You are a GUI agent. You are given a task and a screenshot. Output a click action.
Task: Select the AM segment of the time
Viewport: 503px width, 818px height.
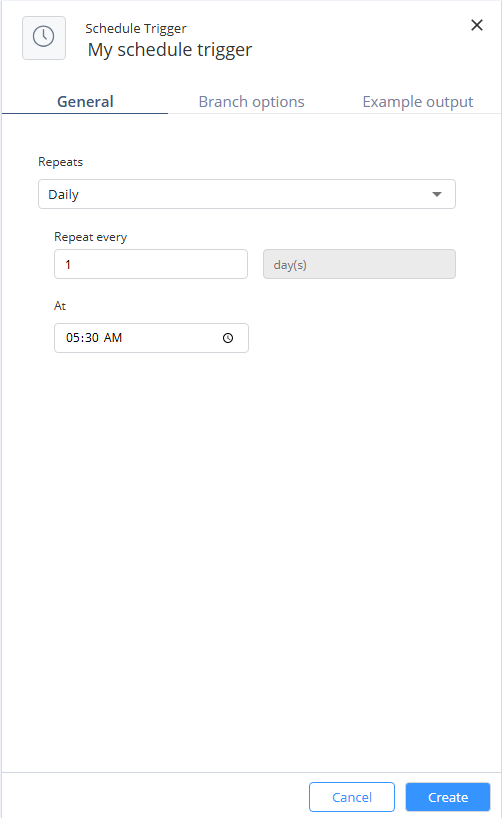click(x=113, y=338)
